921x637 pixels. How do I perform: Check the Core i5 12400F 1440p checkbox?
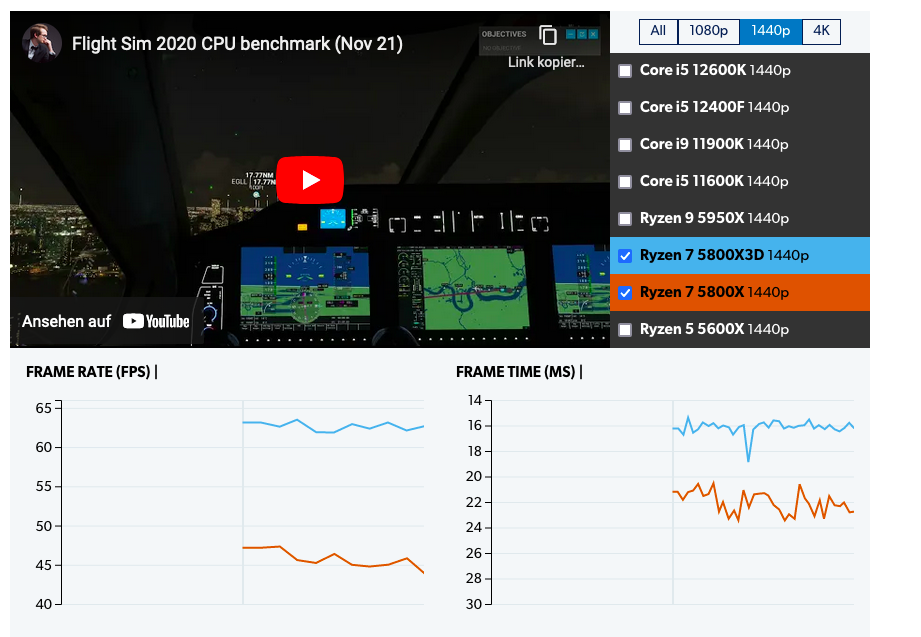625,108
